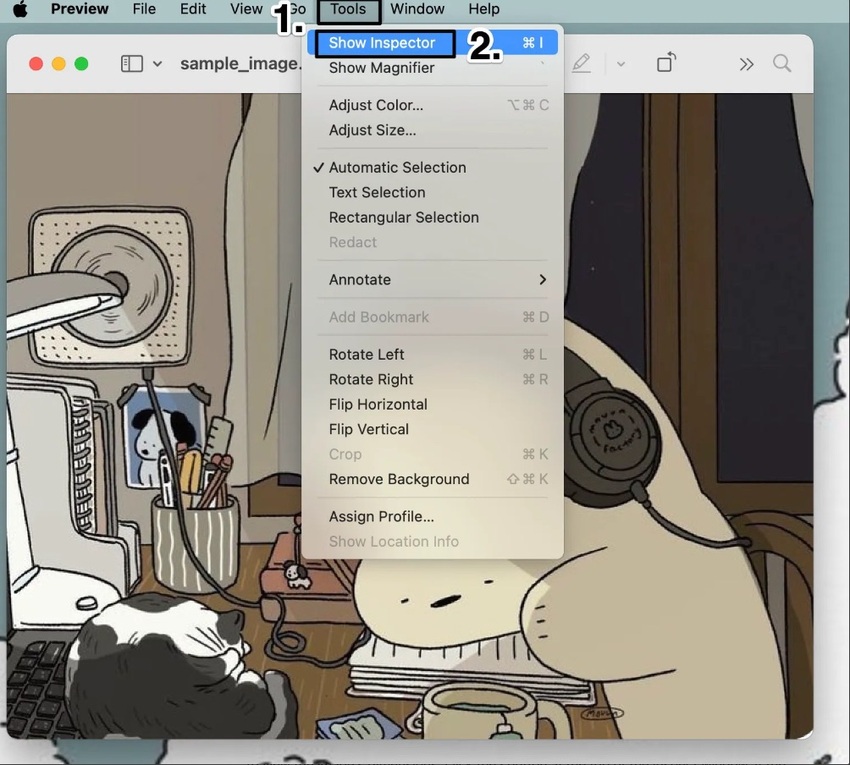Open Assign Profile… dialog
Image resolution: width=850 pixels, height=765 pixels.
433,517
